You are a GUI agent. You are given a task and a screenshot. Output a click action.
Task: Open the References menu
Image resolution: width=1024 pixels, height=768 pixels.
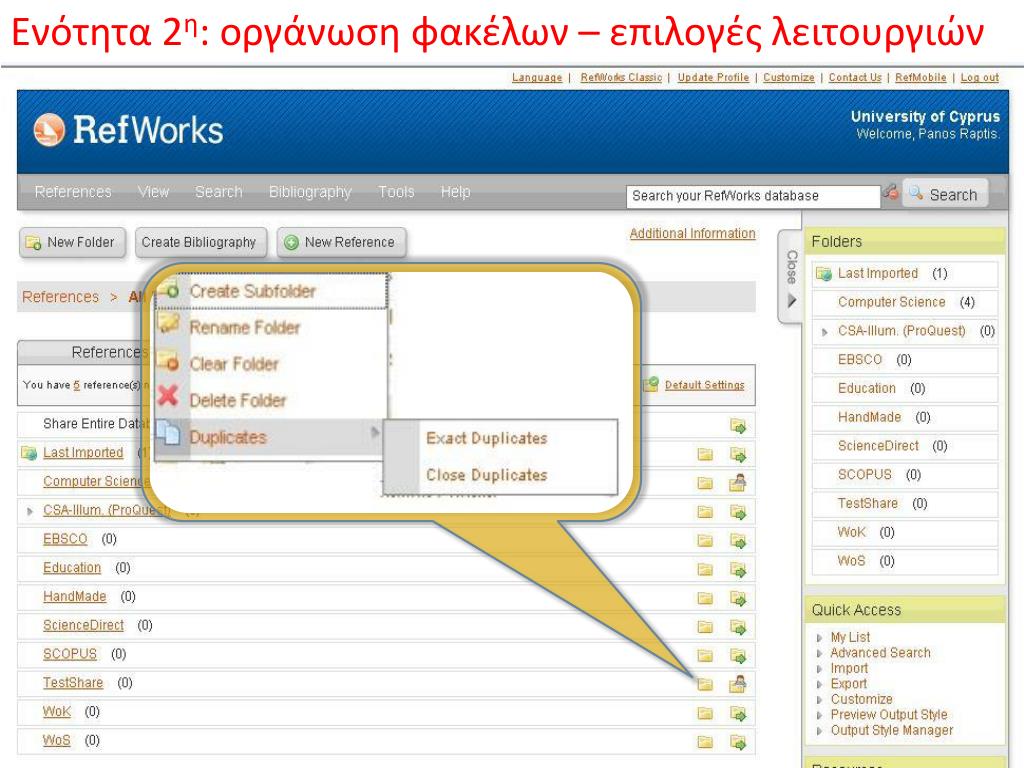point(73,192)
